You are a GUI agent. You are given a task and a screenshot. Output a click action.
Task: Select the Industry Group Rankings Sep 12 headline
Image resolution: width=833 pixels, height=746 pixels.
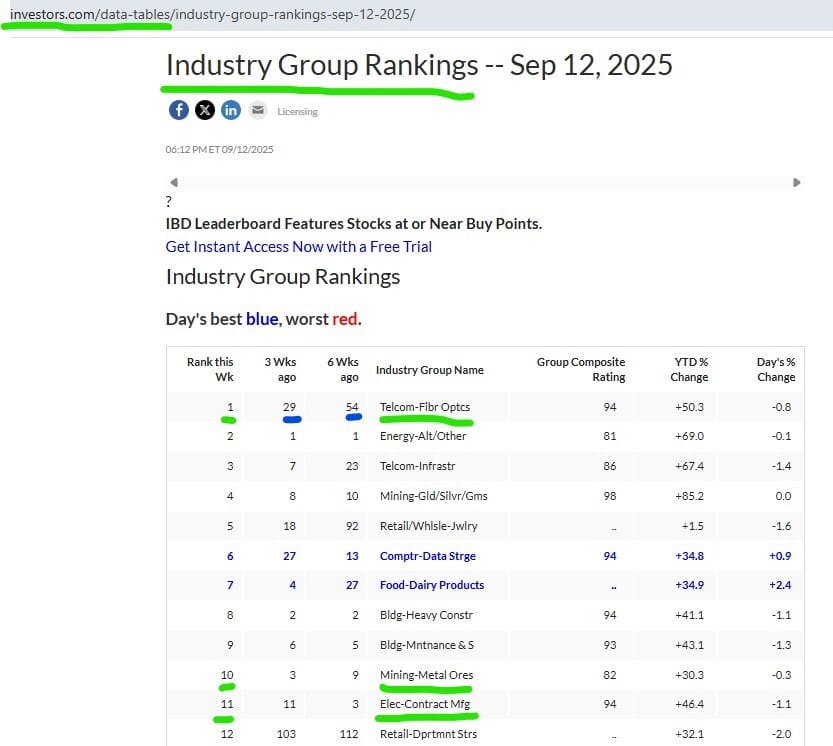(419, 65)
